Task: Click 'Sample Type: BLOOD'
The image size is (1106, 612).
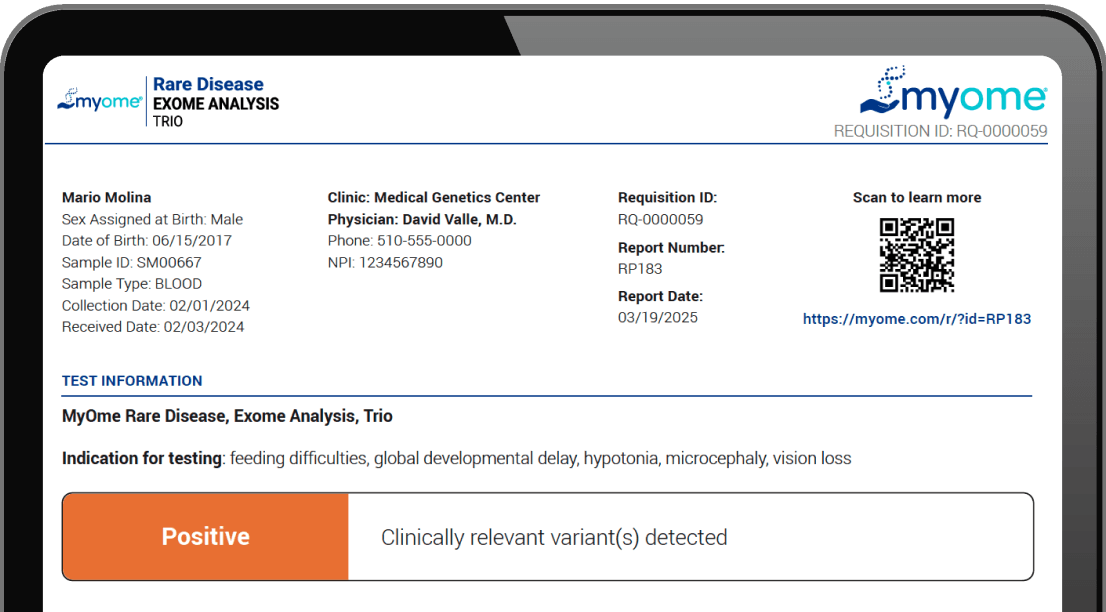Action: tap(132, 284)
